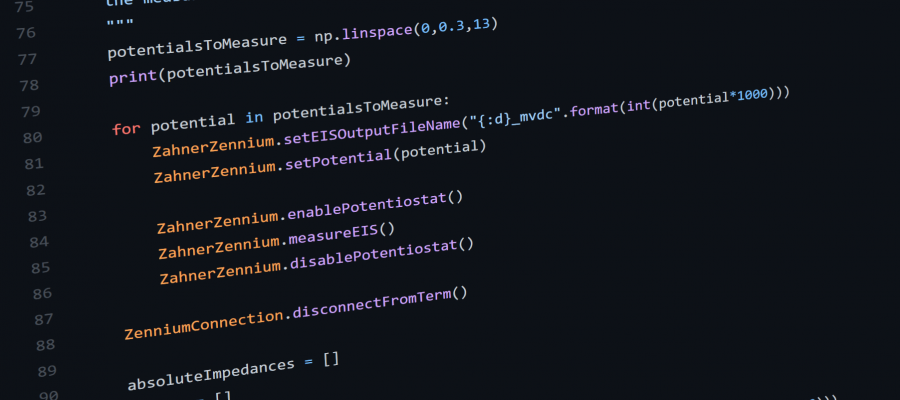
Task: Click ZenniumConnection object name
Action: pos(204,324)
